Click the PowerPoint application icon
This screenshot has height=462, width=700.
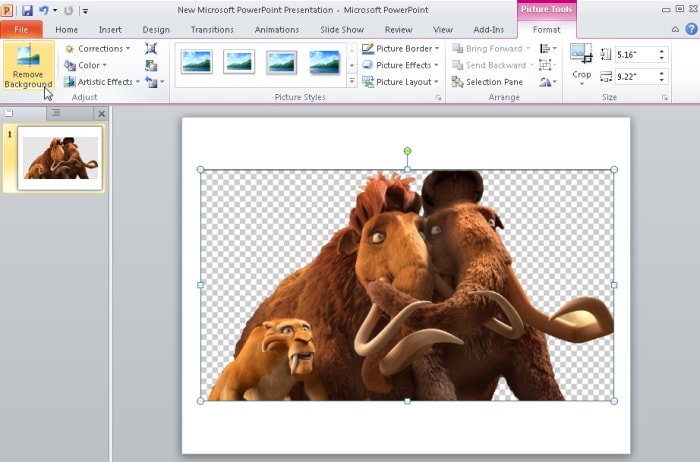coord(7,10)
